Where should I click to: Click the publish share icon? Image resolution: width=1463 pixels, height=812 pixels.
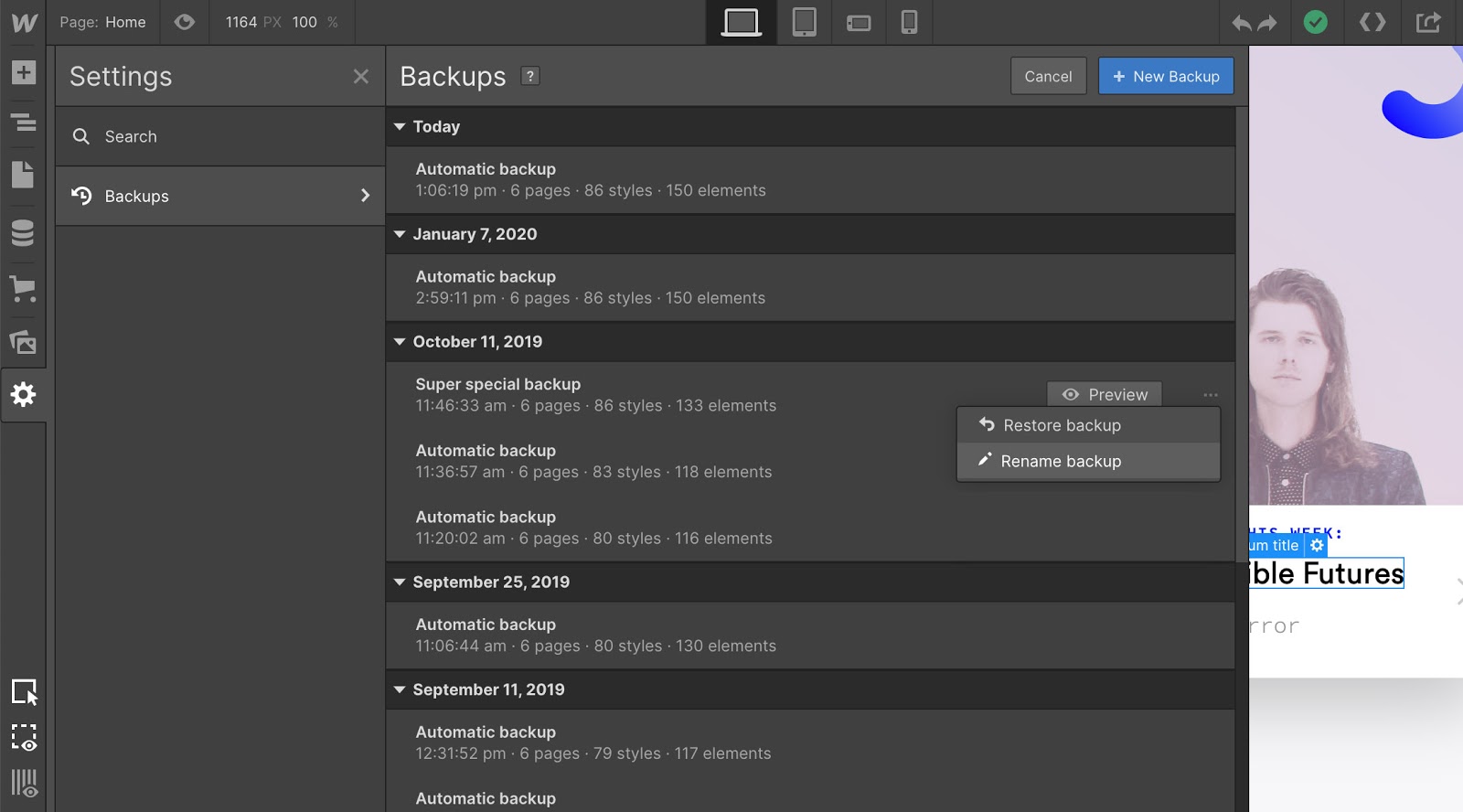coord(1427,22)
